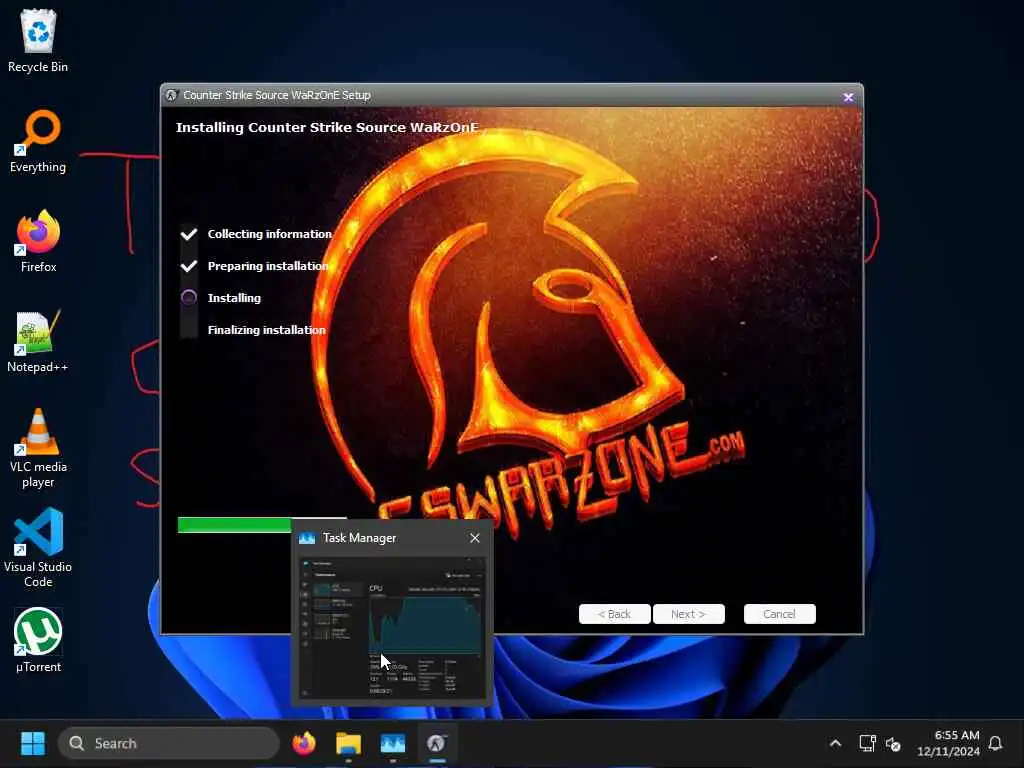Launch VLC media player shortcut
This screenshot has height=768, width=1024.
click(x=38, y=449)
